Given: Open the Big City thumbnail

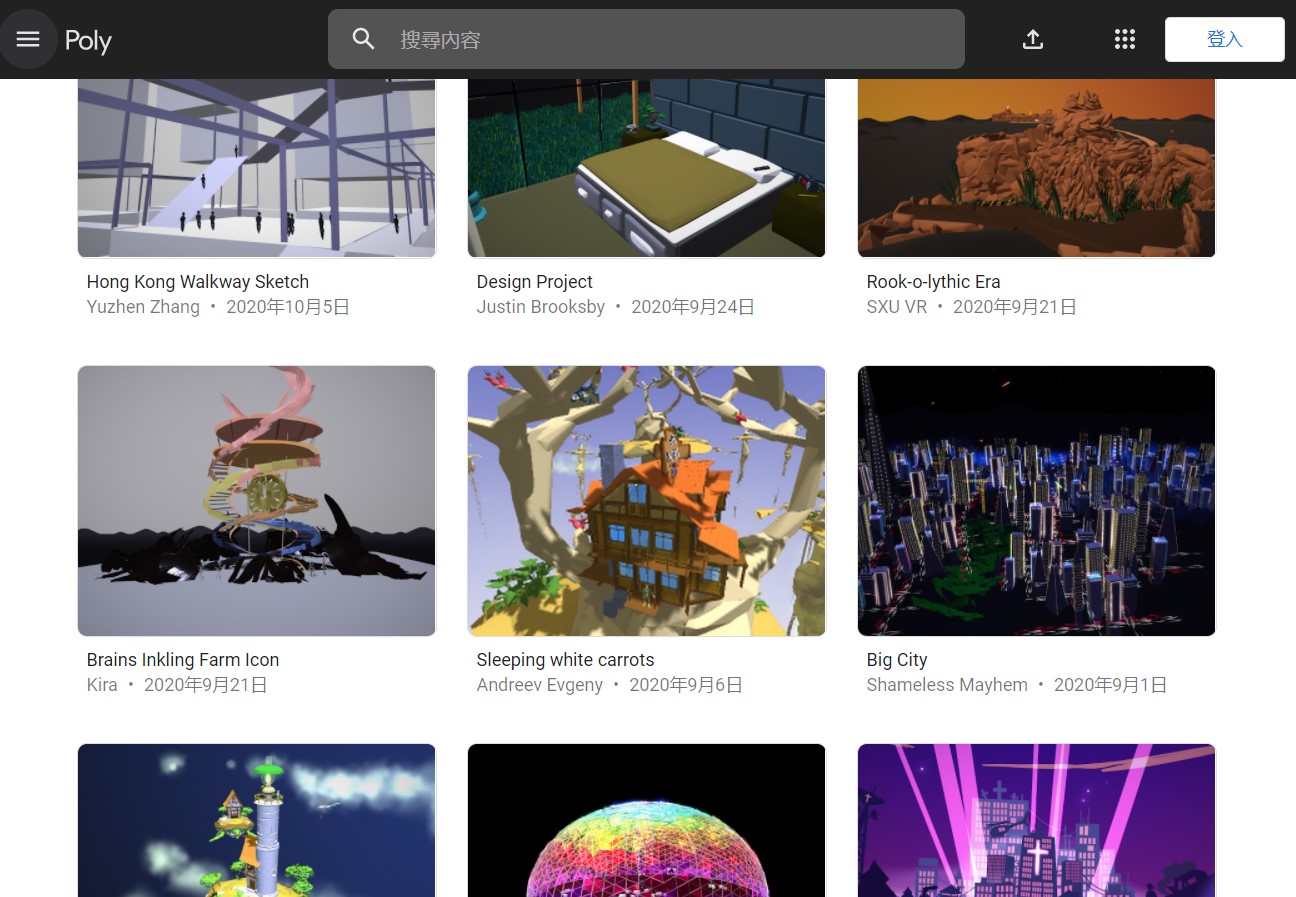Looking at the screenshot, I should (1036, 500).
